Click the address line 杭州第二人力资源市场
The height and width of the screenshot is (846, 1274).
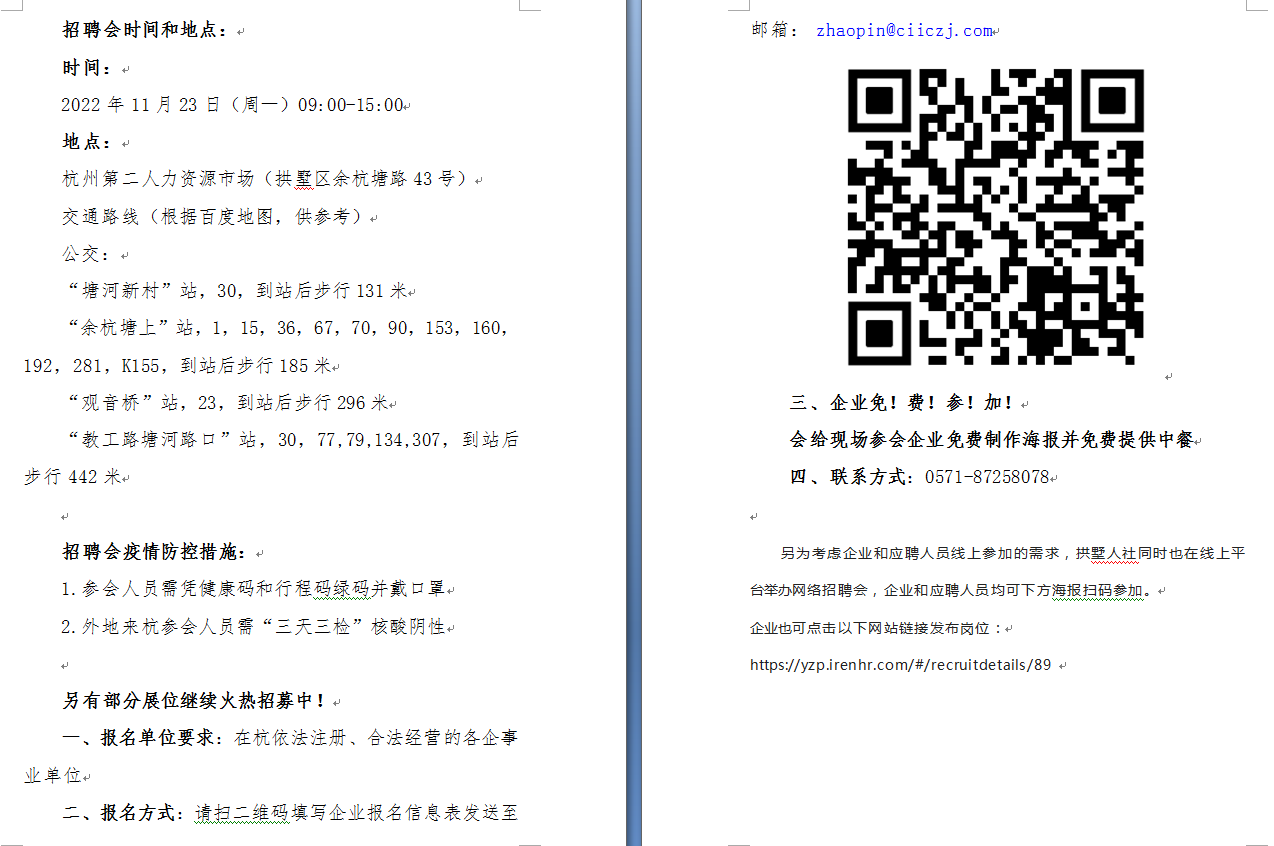click(x=266, y=179)
